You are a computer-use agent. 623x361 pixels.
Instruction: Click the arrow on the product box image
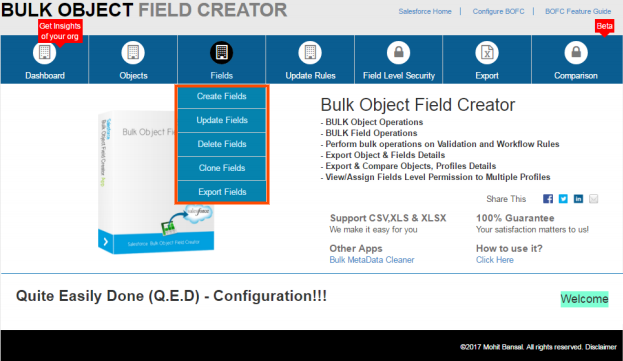(x=105, y=241)
